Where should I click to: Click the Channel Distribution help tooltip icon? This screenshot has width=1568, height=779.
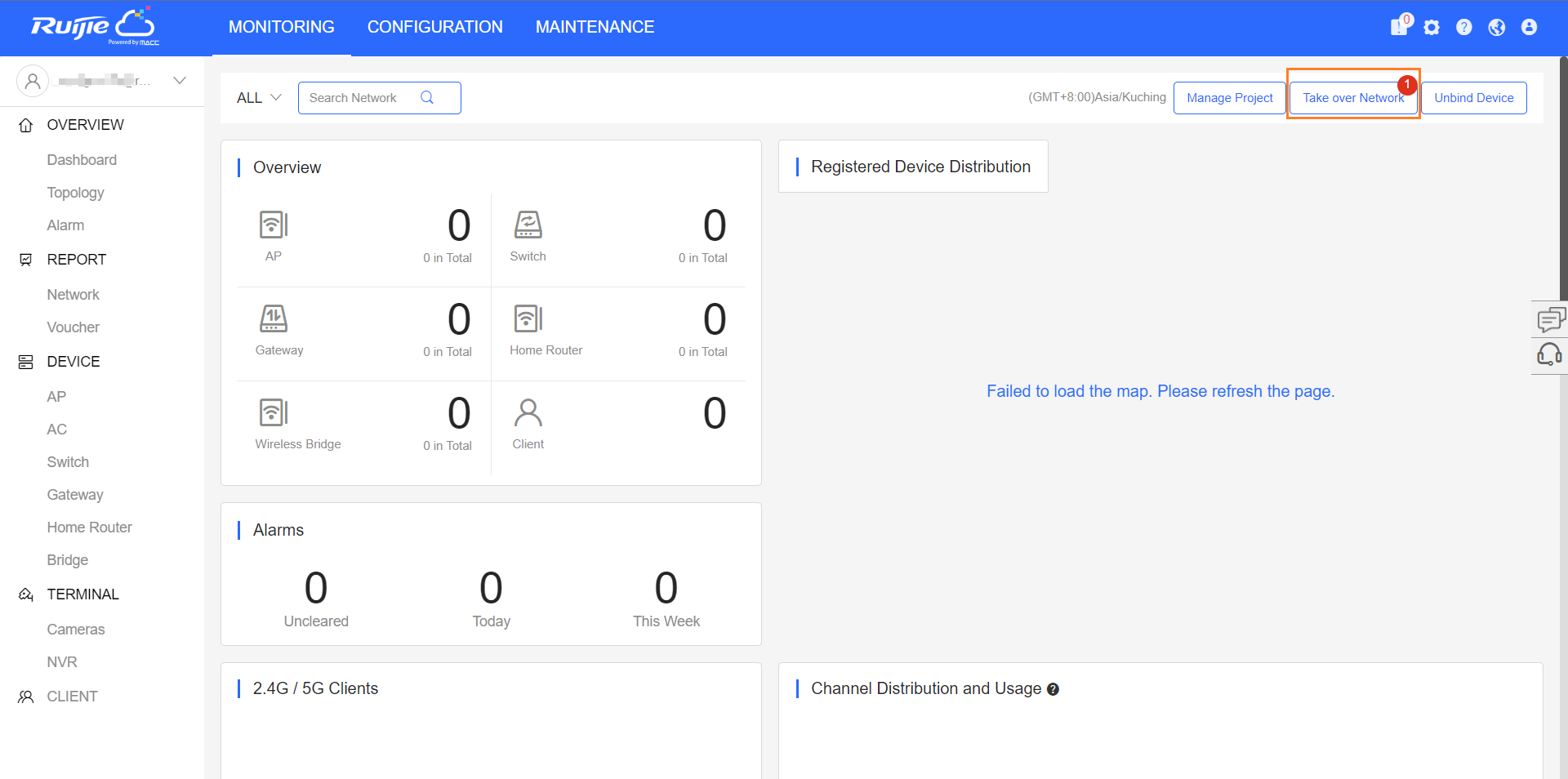click(1053, 689)
